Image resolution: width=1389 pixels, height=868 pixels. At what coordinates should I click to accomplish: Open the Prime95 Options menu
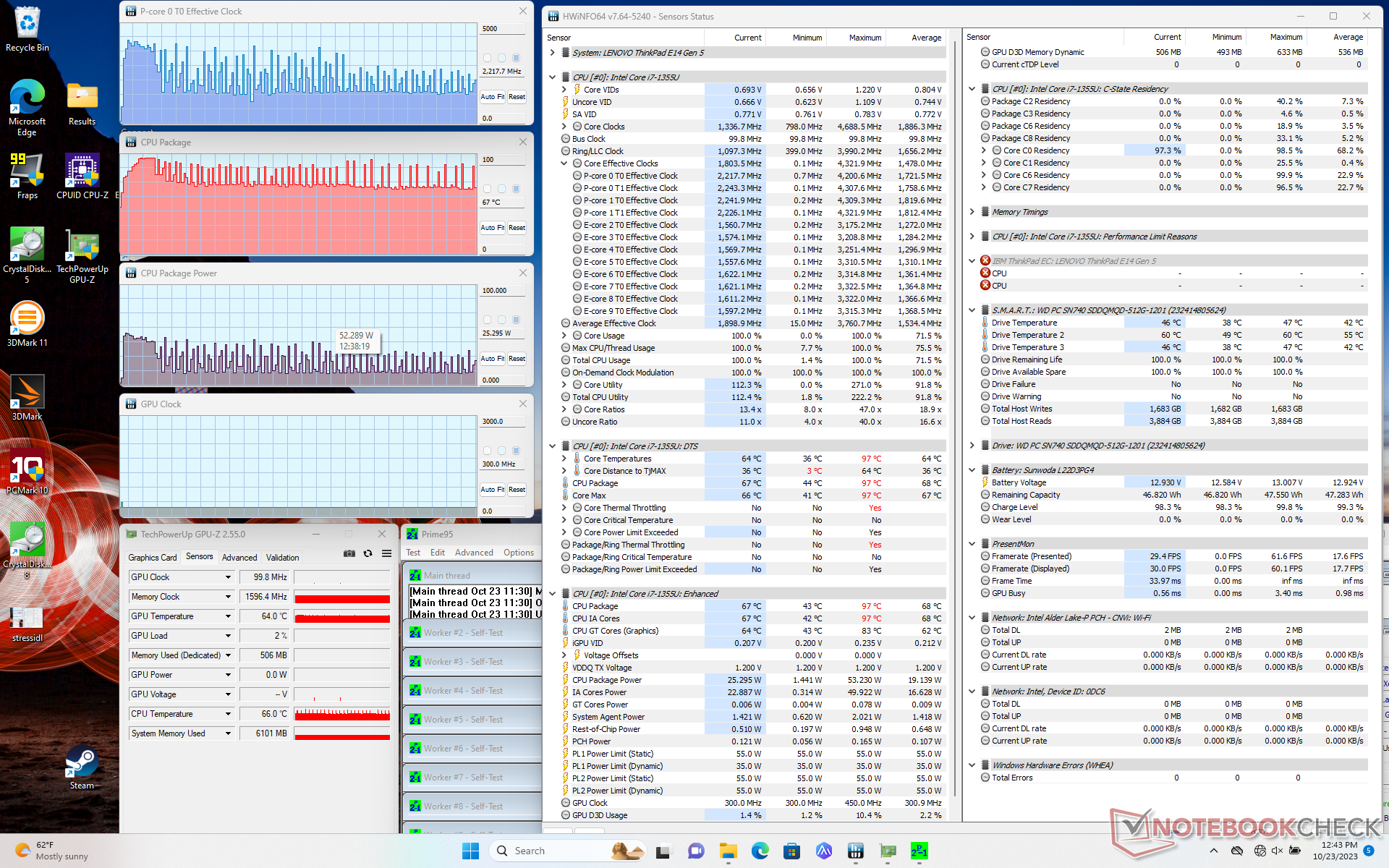519,553
